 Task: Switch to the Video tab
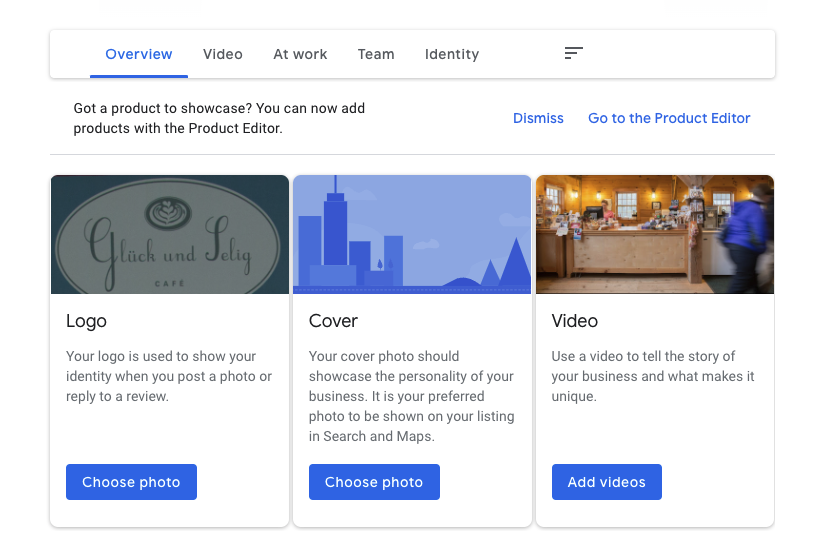222,54
